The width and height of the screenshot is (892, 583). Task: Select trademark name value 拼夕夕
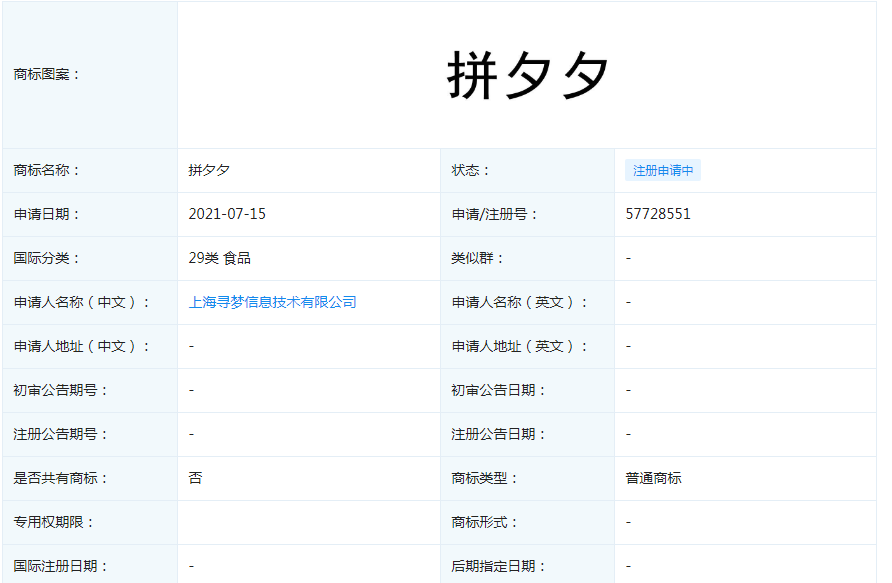coord(209,170)
